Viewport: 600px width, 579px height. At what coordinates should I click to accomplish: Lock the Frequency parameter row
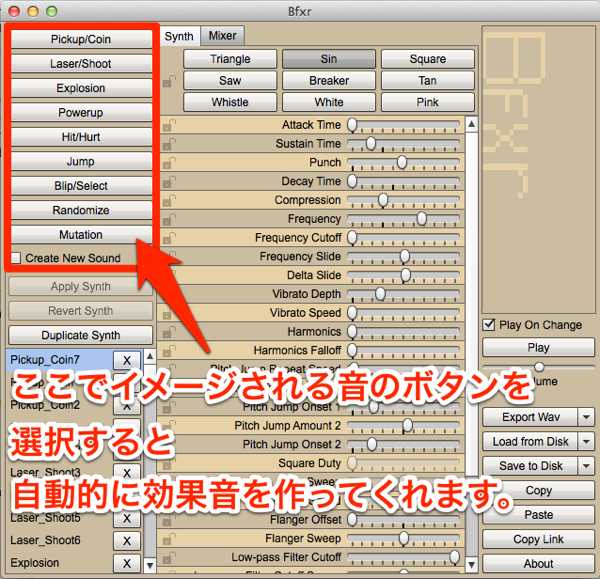pos(169,219)
